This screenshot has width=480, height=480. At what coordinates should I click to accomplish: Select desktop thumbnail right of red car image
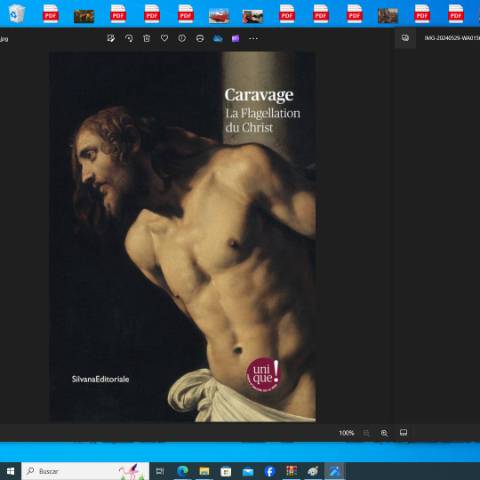253,16
